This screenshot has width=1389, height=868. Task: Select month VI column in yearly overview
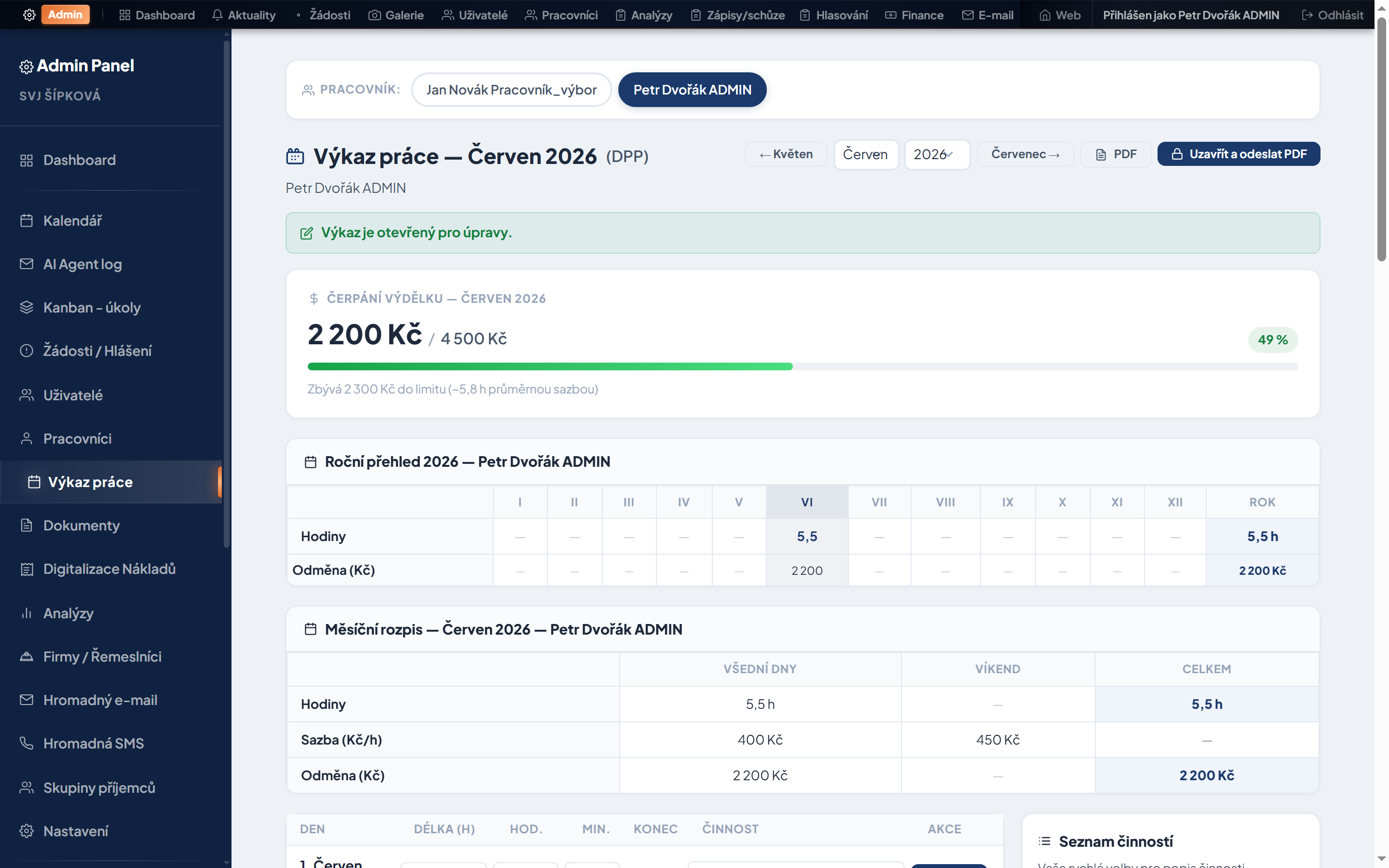point(807,502)
